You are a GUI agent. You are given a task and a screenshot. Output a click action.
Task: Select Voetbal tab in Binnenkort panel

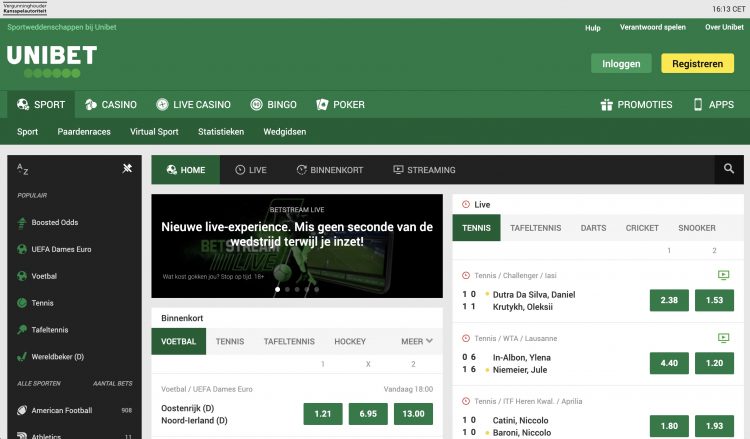pyautogui.click(x=178, y=341)
